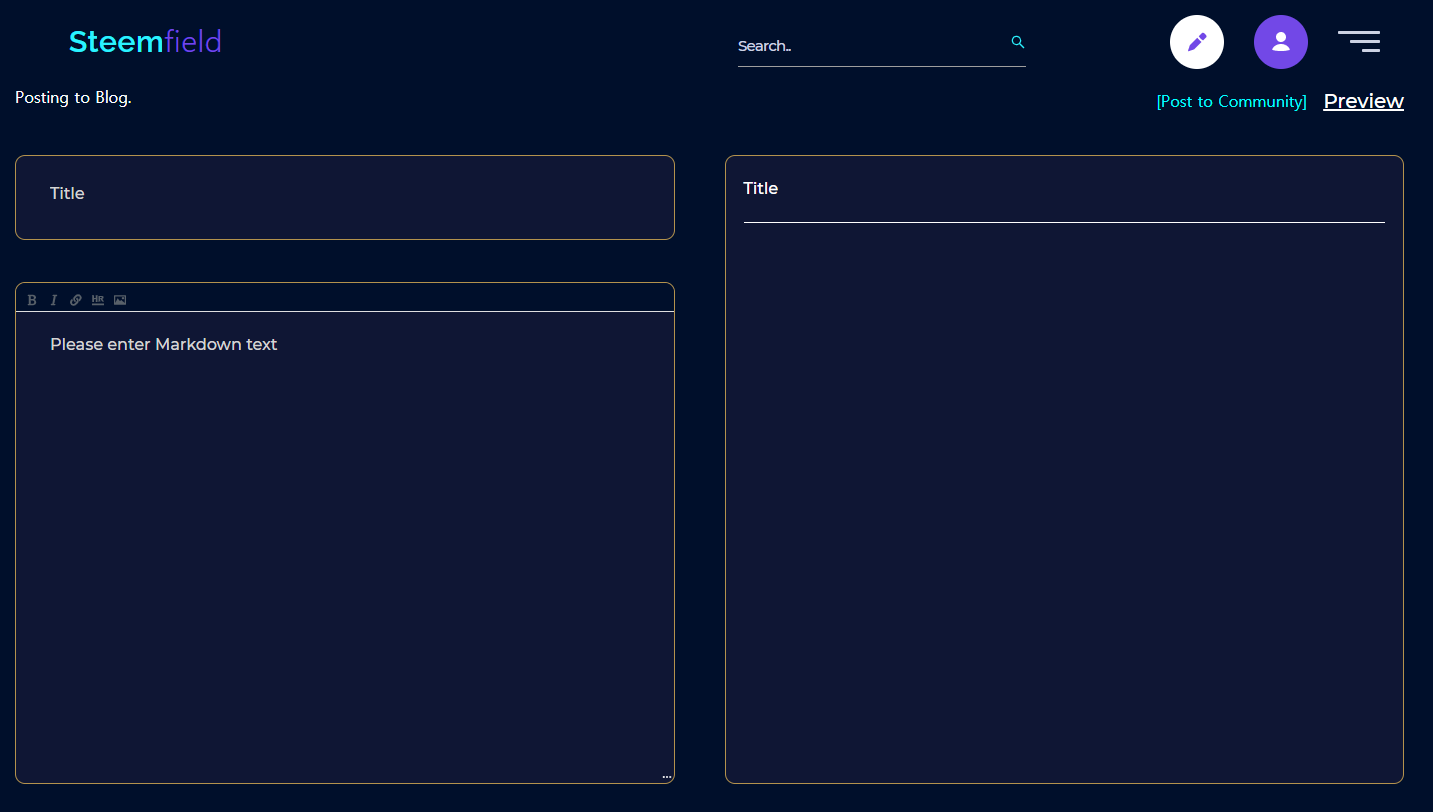Apply italic formatting in editor toolbar

(x=54, y=300)
